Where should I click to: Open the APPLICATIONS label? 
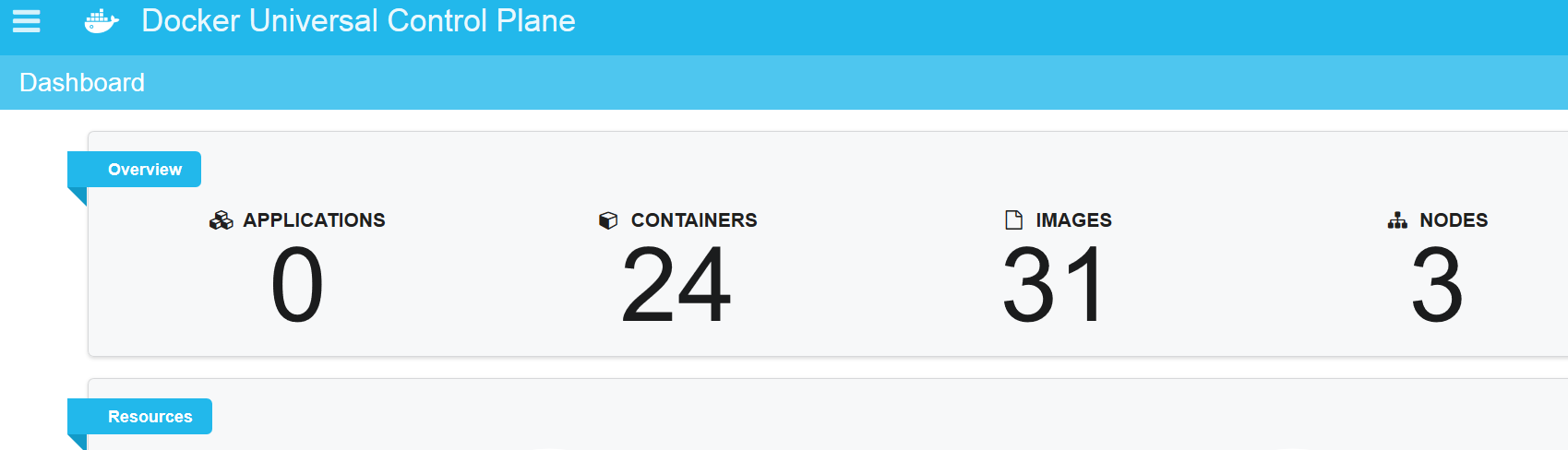coord(314,220)
